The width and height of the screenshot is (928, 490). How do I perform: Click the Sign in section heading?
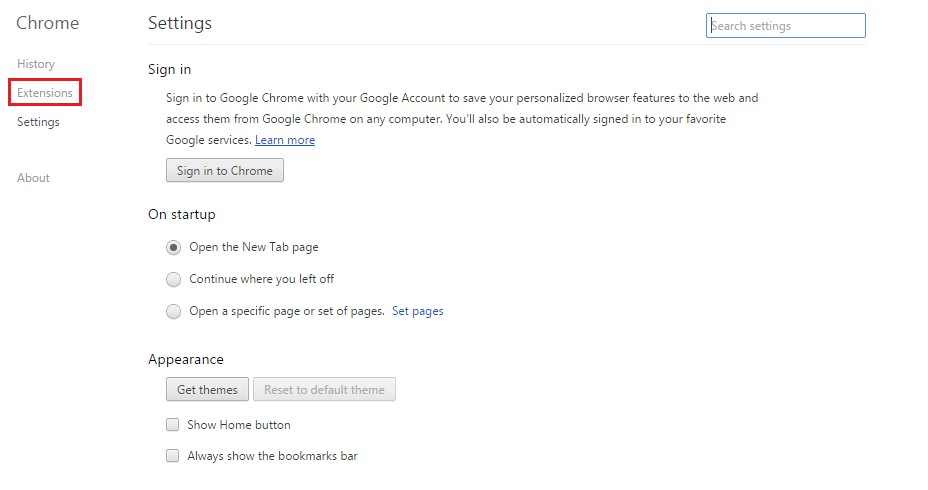pos(169,70)
